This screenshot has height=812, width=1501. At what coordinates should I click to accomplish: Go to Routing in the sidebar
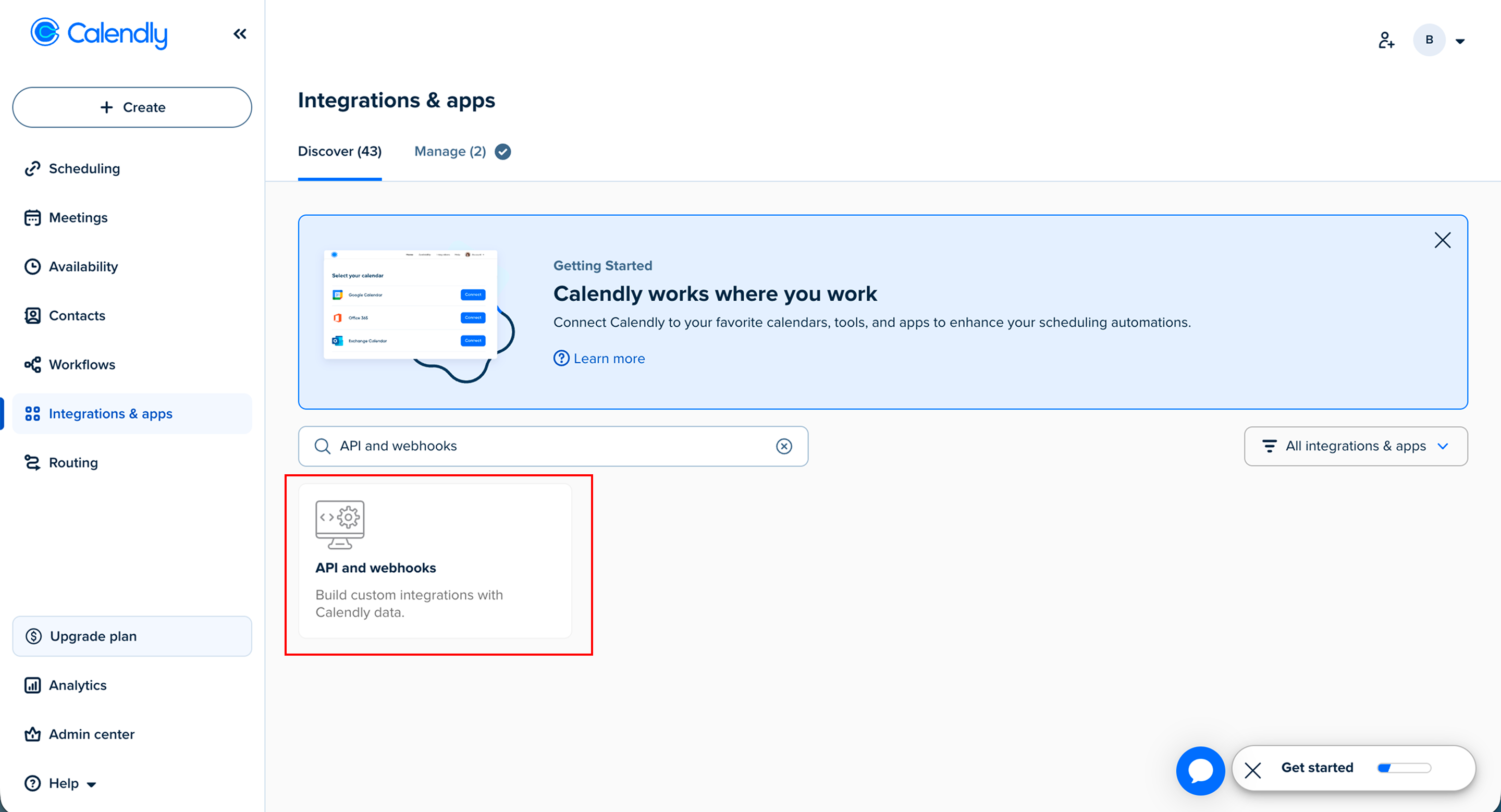(x=73, y=462)
